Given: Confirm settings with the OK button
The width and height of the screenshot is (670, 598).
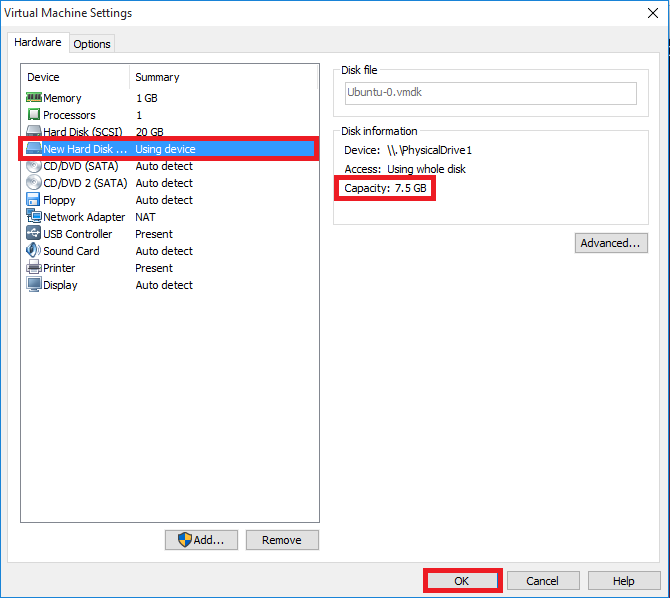Looking at the screenshot, I should point(461,581).
